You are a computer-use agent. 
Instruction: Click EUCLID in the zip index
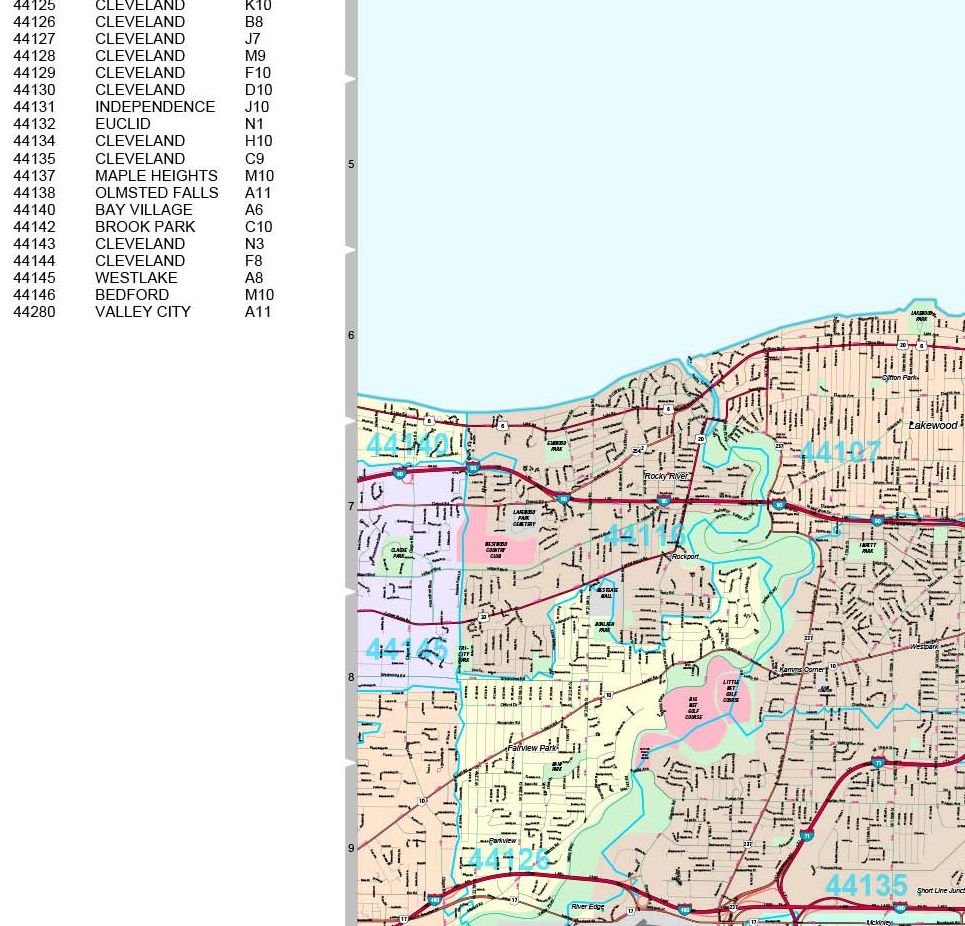(x=122, y=124)
